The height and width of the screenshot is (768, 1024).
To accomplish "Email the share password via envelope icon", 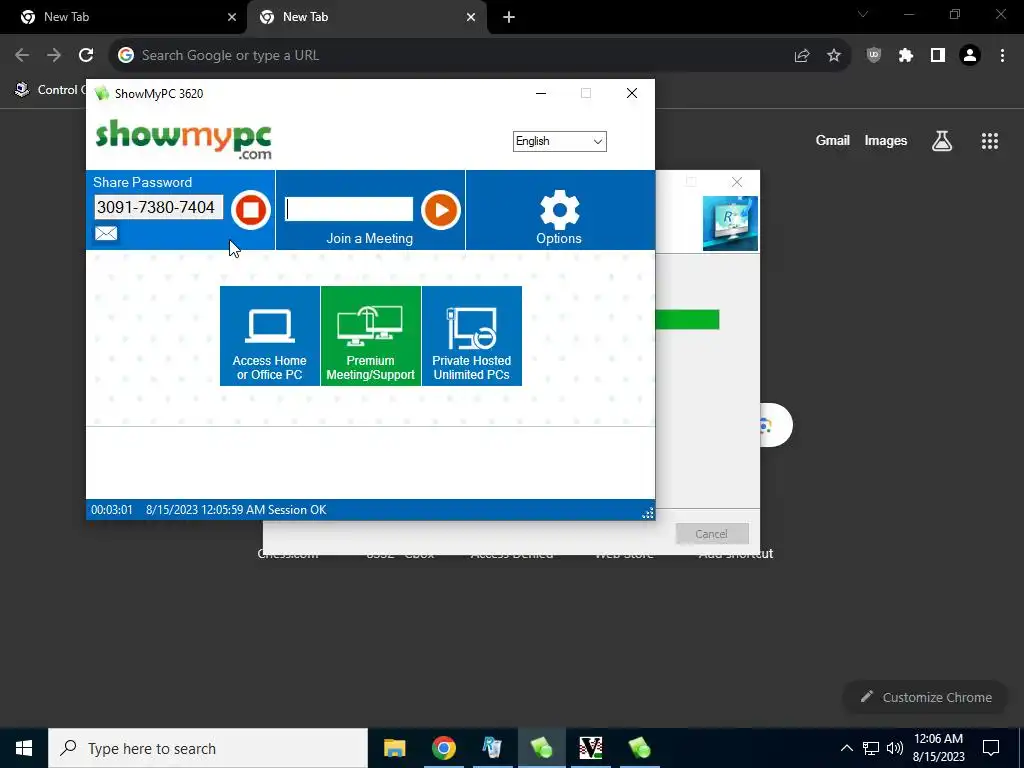I will [x=106, y=233].
